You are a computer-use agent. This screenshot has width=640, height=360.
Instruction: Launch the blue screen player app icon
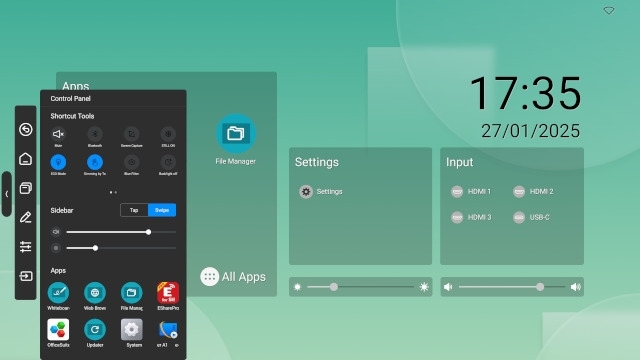pos(168,329)
